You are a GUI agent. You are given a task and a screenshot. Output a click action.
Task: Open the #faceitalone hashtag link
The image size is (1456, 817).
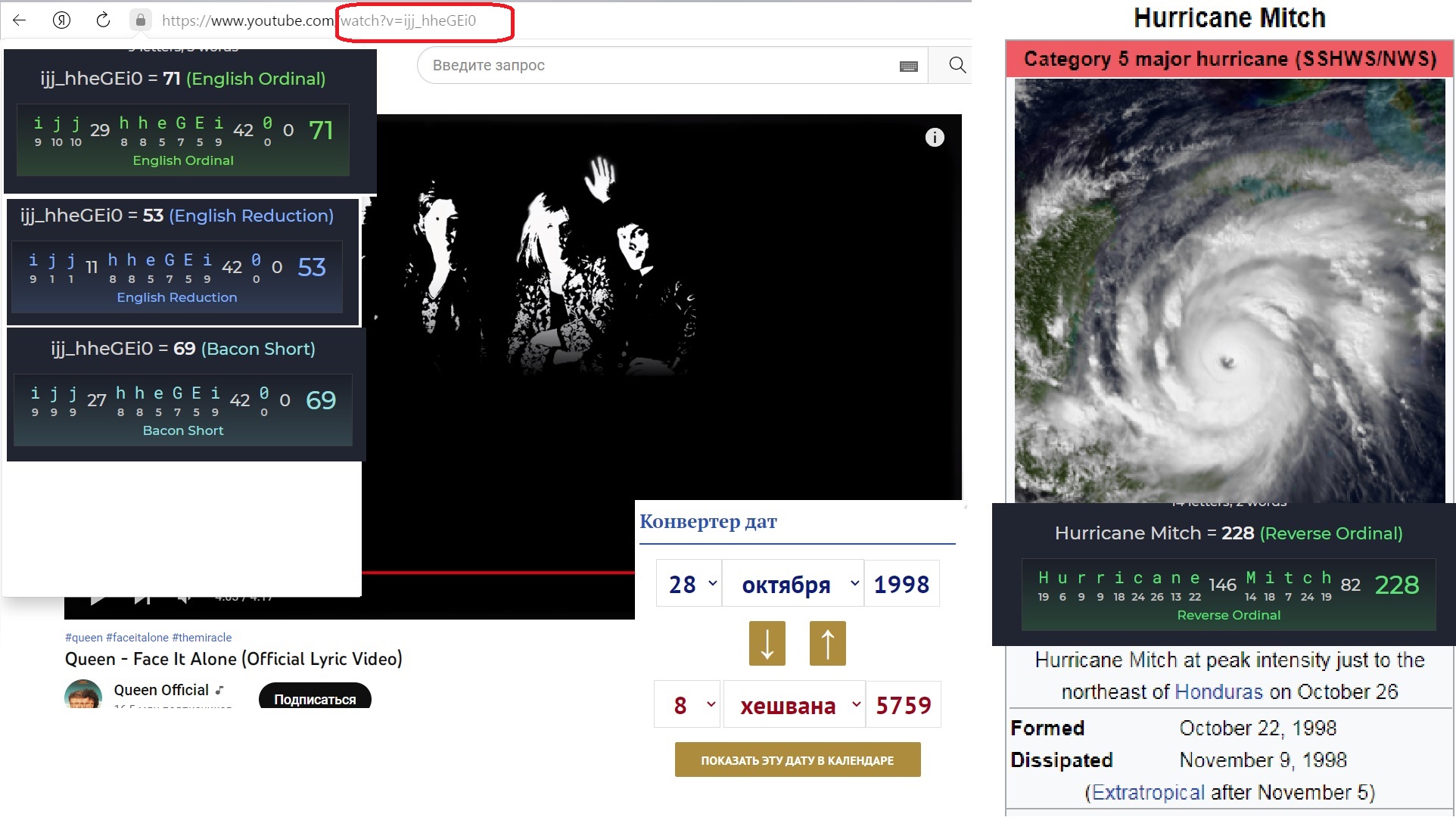click(137, 638)
